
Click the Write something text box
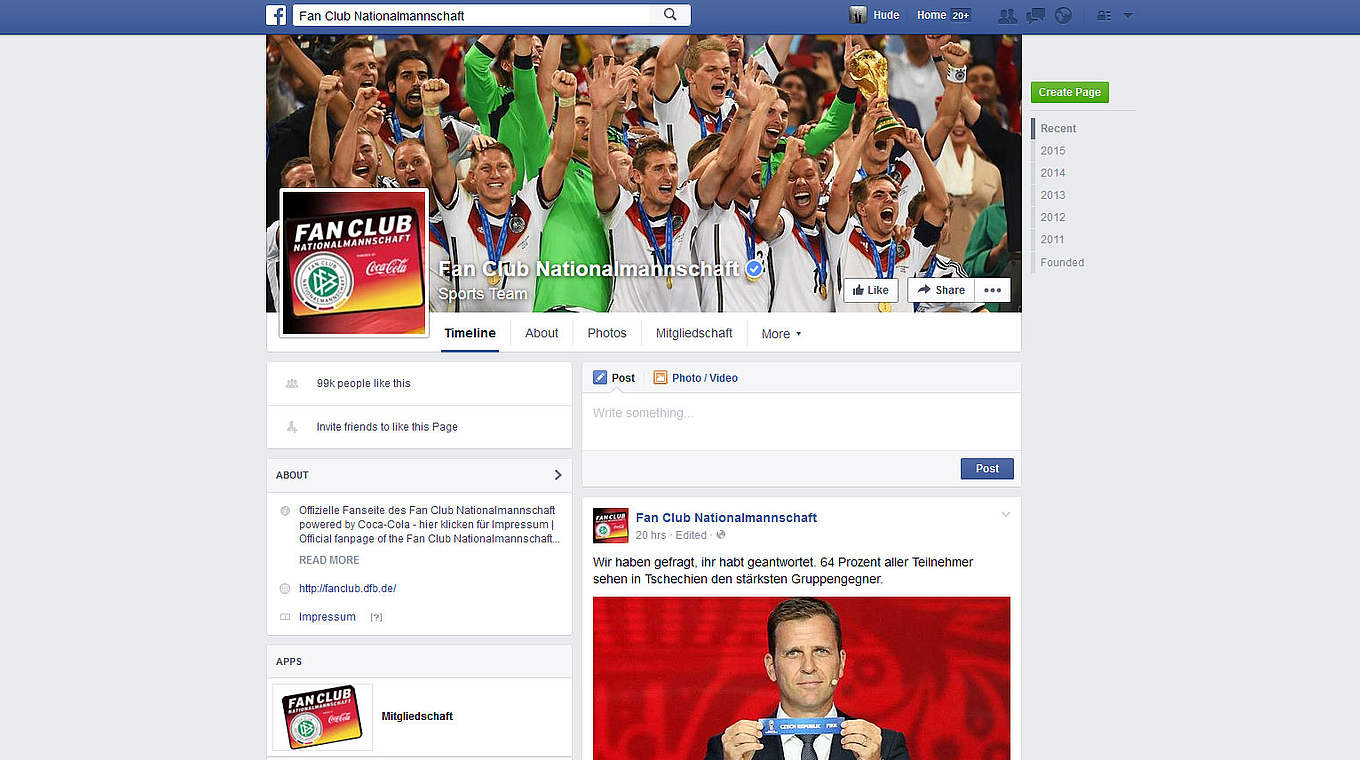[x=801, y=421]
